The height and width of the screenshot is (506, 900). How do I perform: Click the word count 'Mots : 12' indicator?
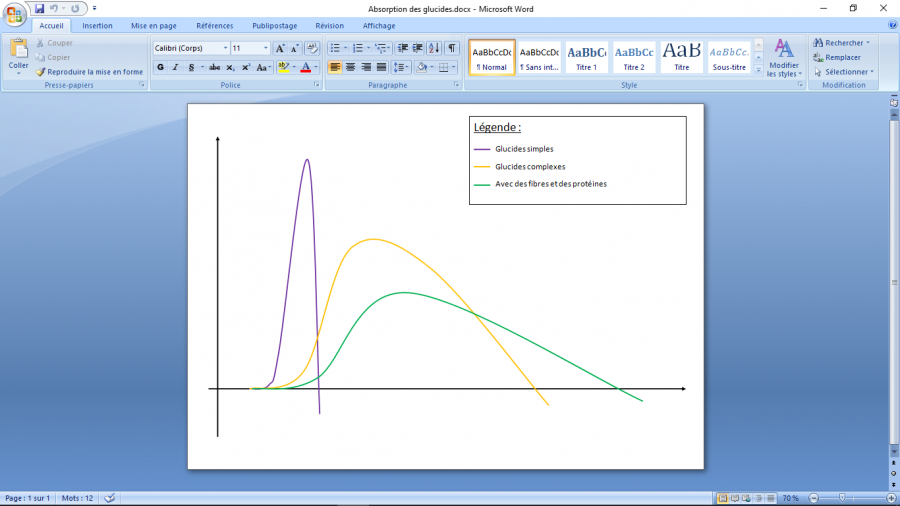click(x=77, y=498)
